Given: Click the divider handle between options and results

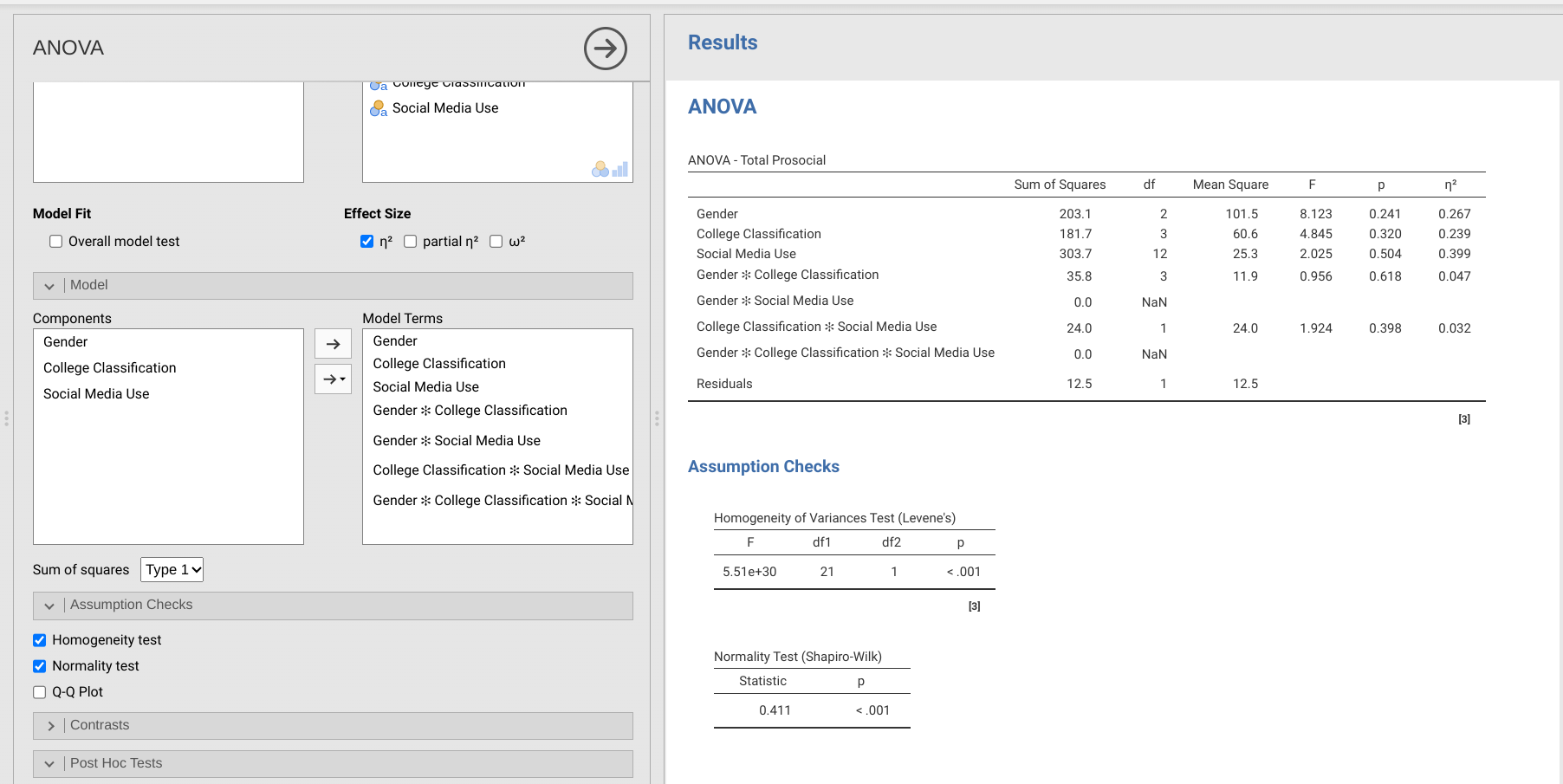Looking at the screenshot, I should click(x=657, y=418).
